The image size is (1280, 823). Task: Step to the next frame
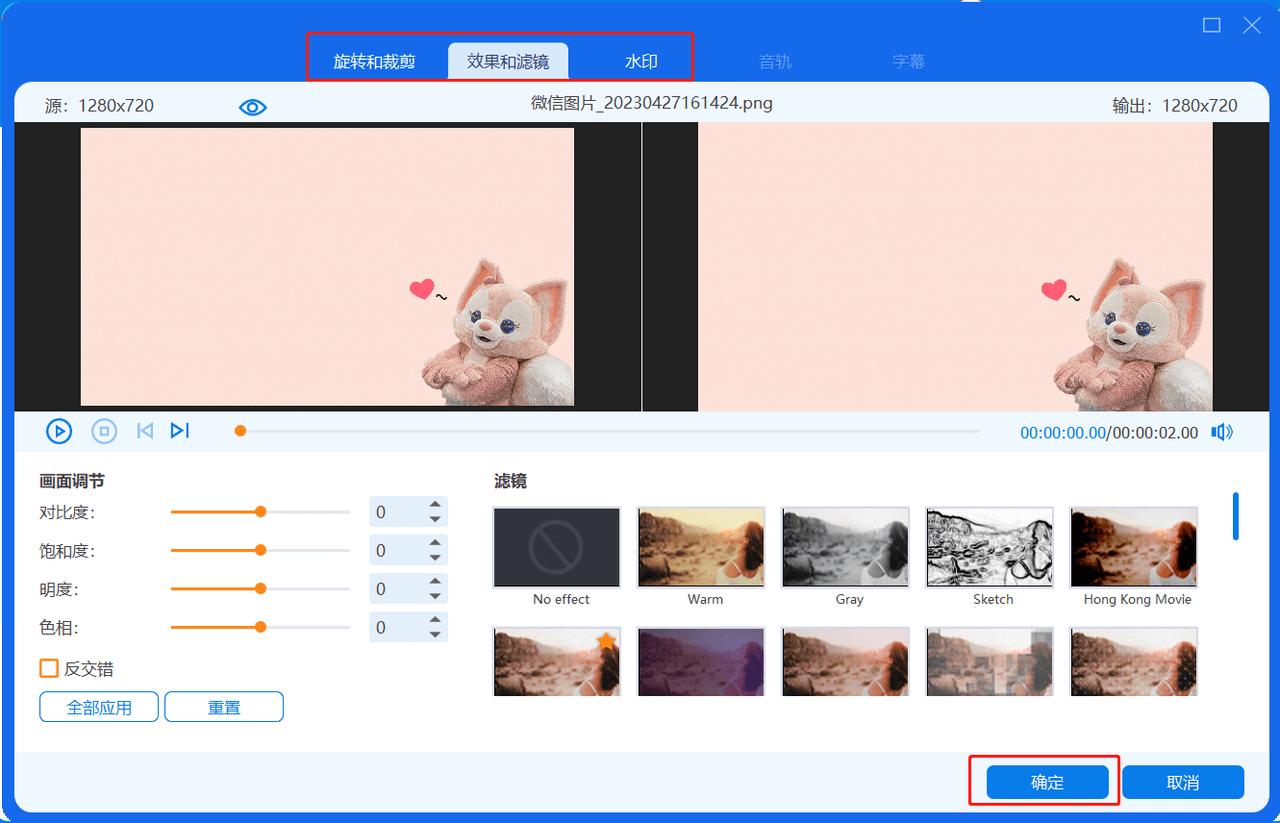(x=180, y=431)
